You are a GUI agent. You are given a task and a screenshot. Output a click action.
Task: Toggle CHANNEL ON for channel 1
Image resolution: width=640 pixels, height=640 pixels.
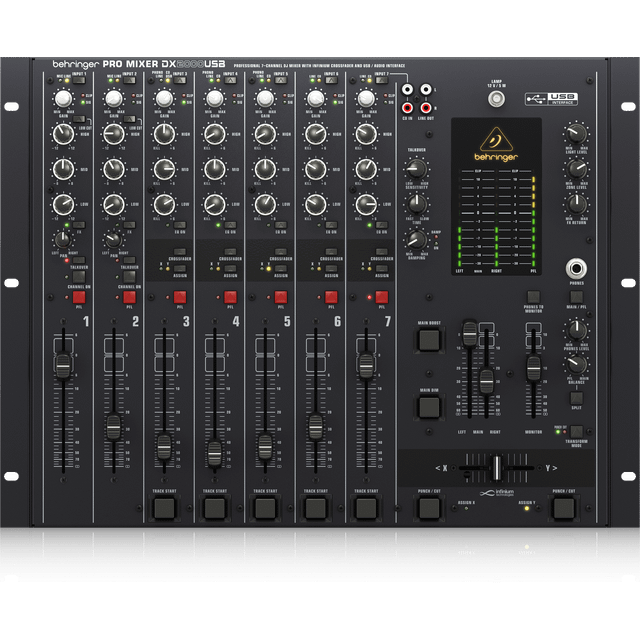[x=79, y=277]
